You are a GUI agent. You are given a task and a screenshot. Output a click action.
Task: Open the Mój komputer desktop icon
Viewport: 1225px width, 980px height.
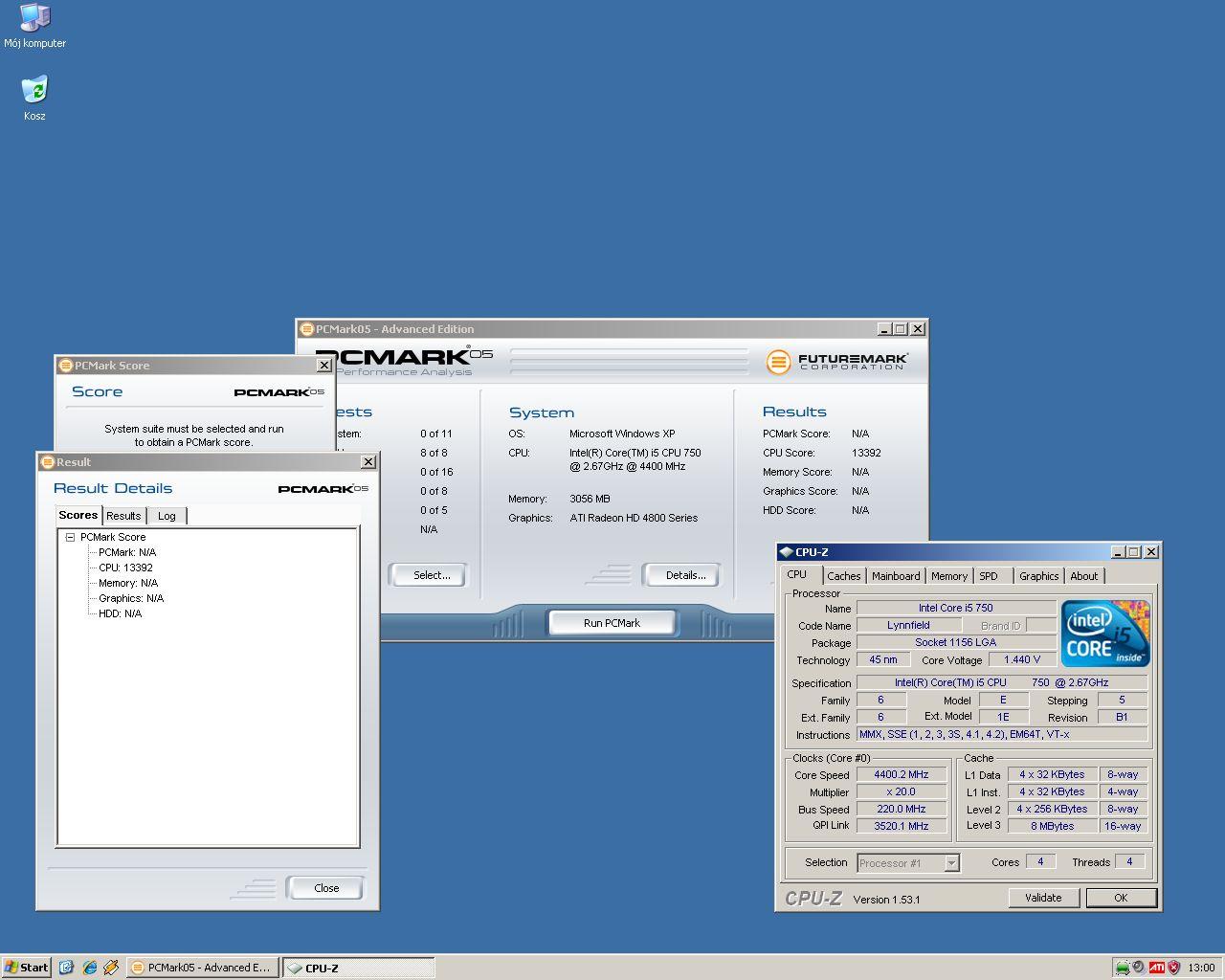point(34,26)
